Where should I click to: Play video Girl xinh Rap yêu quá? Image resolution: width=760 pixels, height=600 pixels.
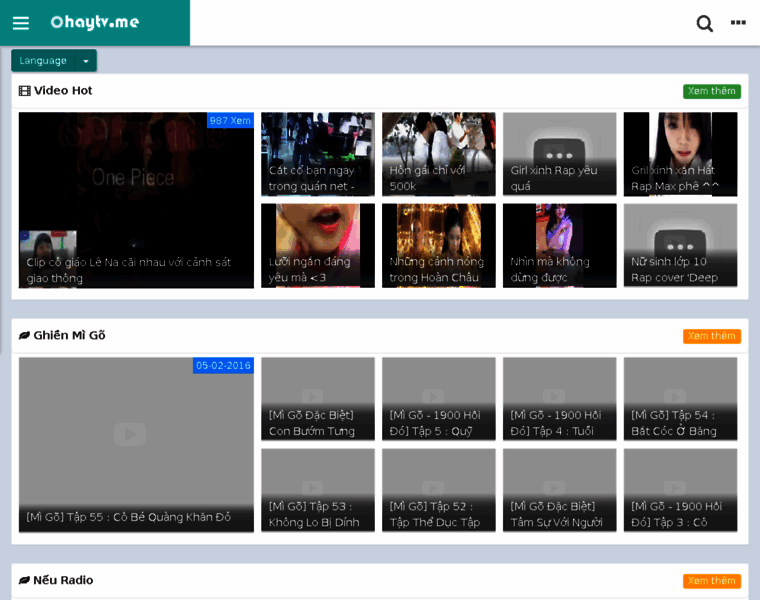[x=559, y=154]
